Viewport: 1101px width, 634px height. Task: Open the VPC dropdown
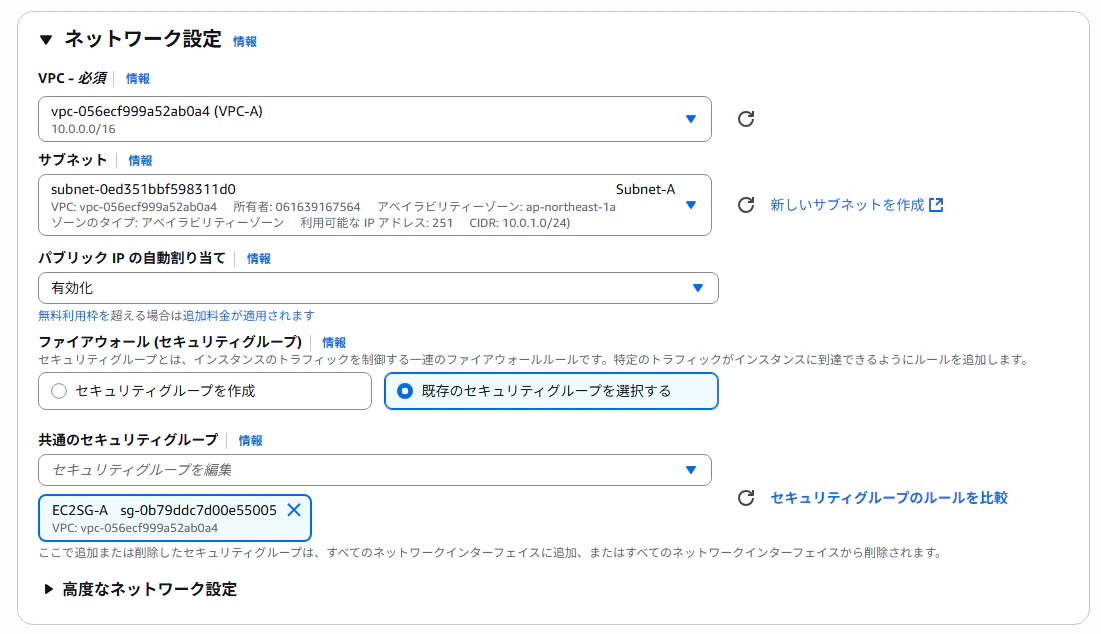(375, 119)
